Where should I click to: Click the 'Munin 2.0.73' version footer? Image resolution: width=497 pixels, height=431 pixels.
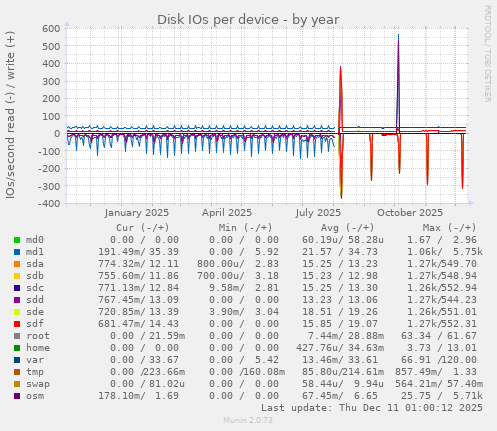pyautogui.click(x=248, y=420)
